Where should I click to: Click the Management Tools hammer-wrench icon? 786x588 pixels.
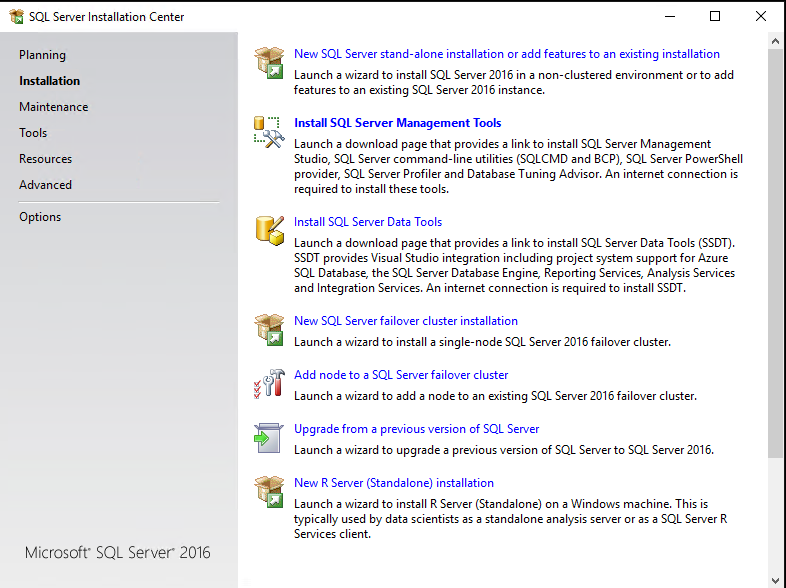point(269,132)
